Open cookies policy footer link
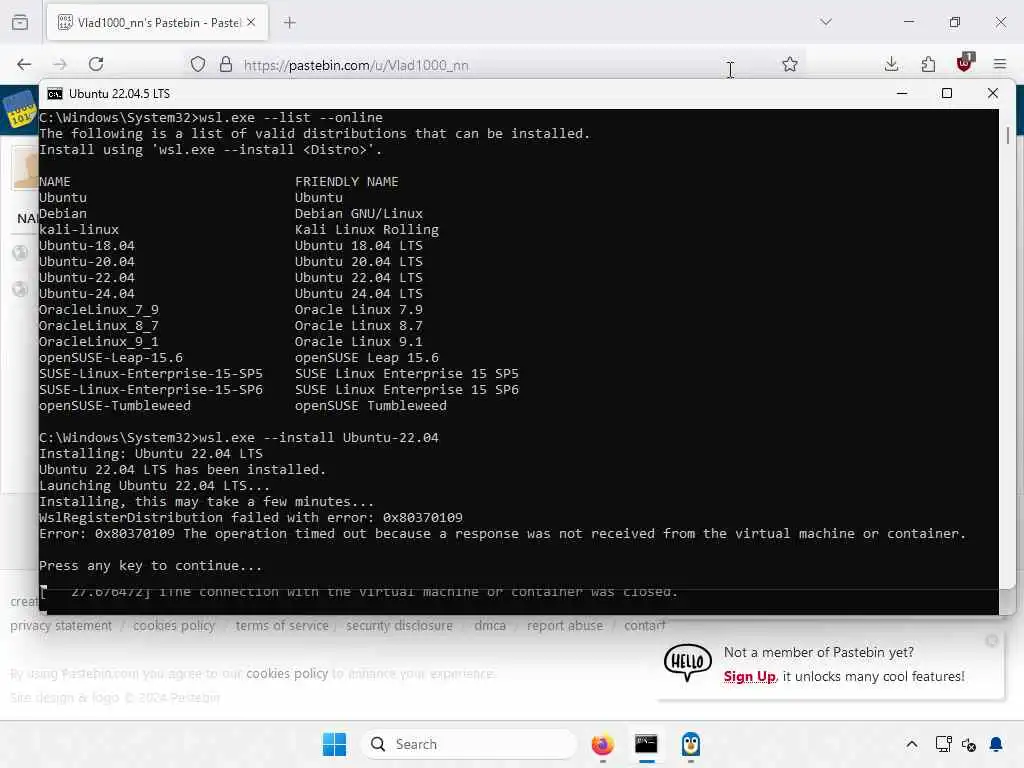This screenshot has height=768, width=1024. [x=174, y=626]
